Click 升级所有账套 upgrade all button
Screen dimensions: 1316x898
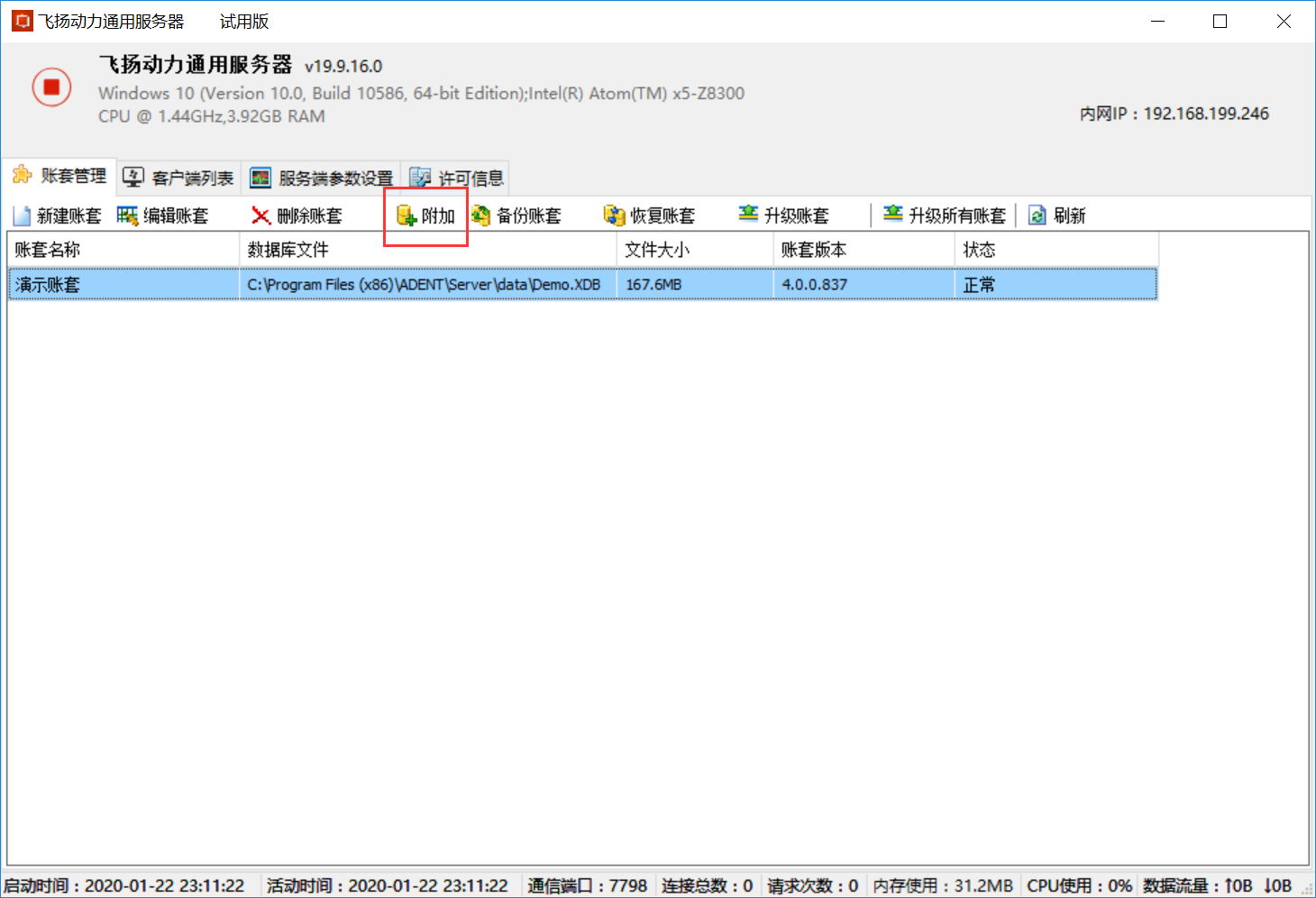tap(944, 215)
